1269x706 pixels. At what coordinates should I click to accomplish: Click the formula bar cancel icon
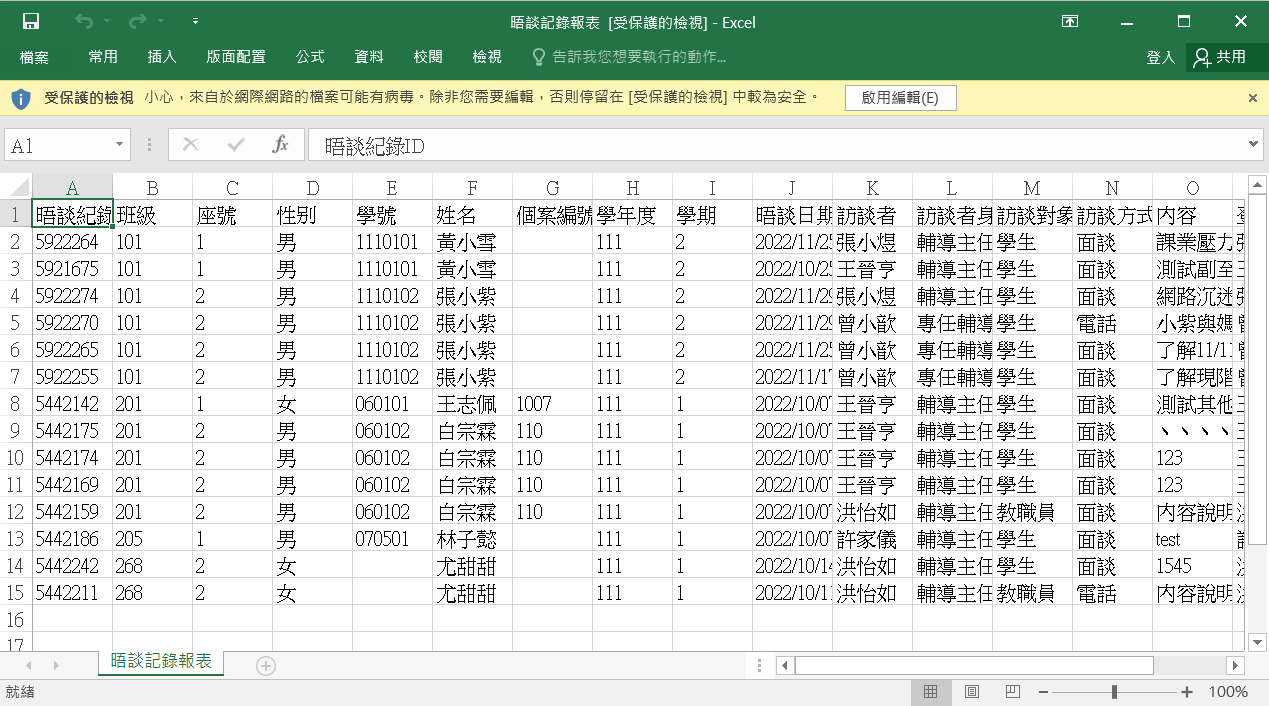tap(190, 145)
